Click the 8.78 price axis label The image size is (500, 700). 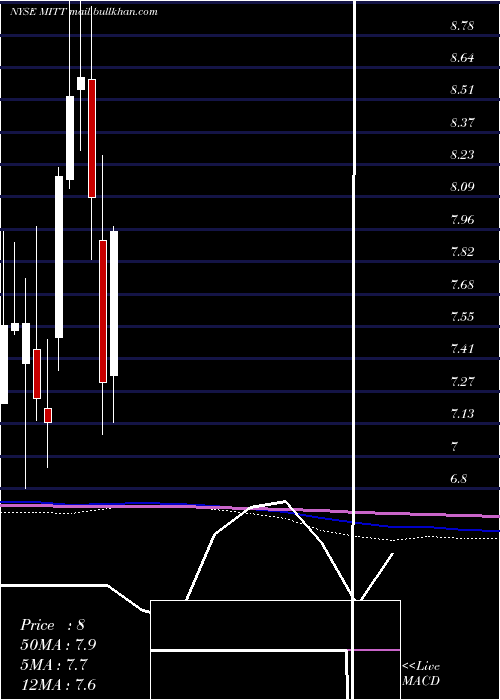click(x=462, y=26)
